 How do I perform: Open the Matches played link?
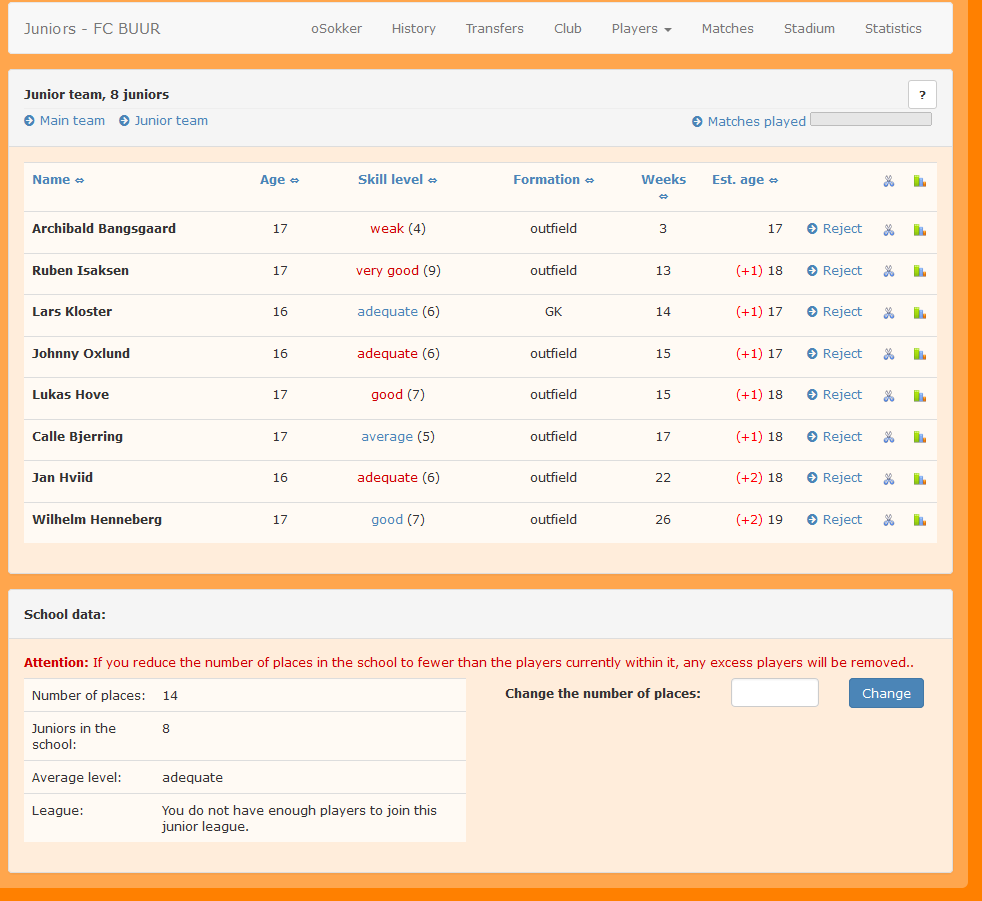pyautogui.click(x=749, y=121)
